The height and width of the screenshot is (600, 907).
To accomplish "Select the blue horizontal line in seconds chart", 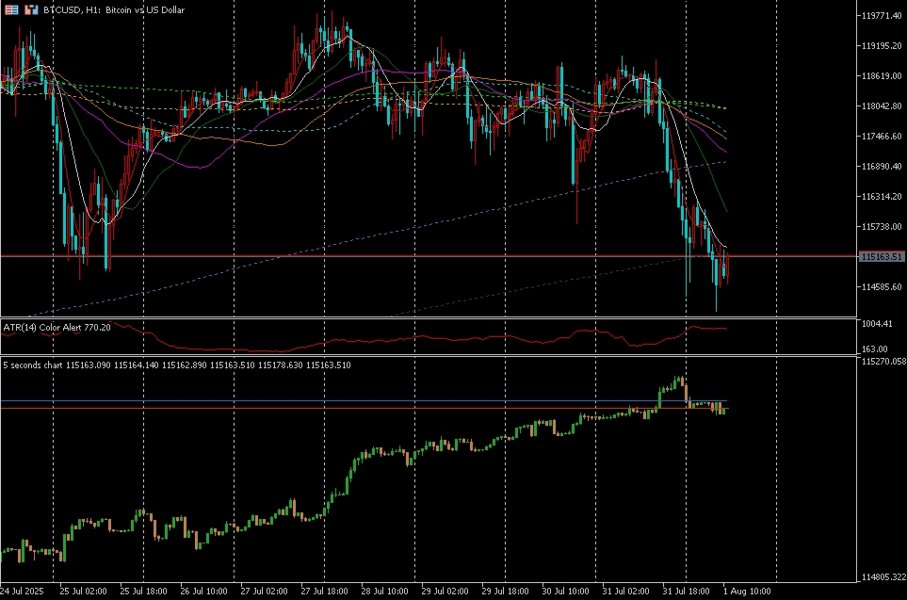I will tap(363, 400).
